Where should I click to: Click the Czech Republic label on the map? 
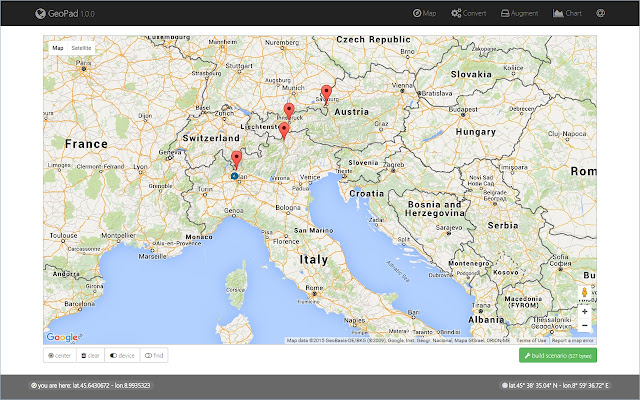tap(373, 39)
